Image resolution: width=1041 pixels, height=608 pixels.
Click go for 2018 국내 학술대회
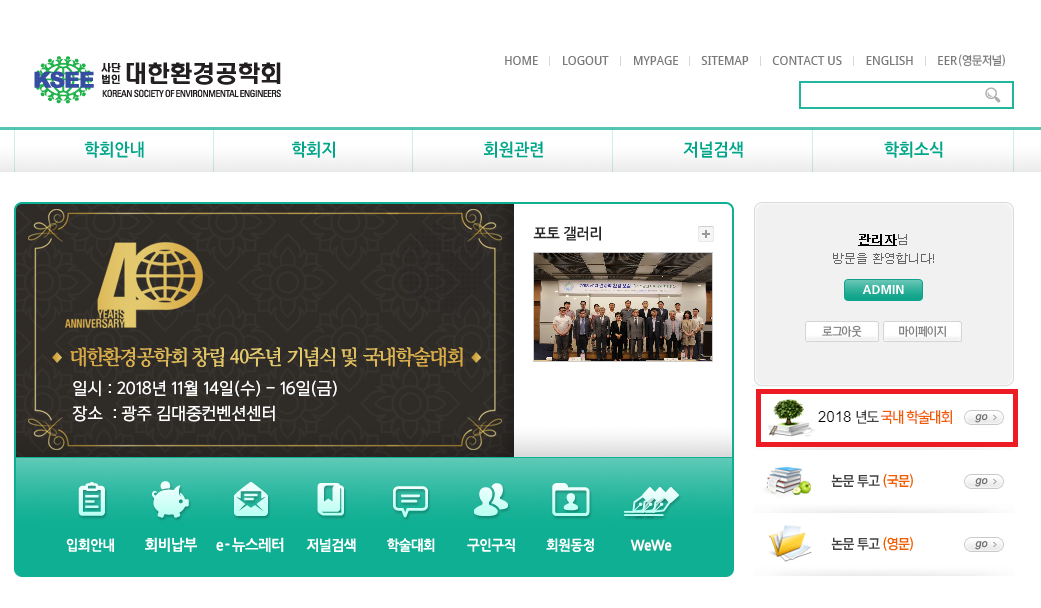[x=984, y=418]
